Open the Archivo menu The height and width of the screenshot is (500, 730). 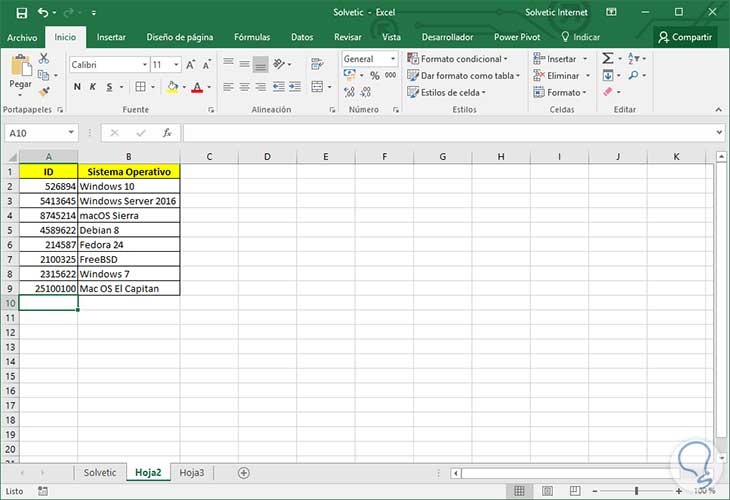coord(22,37)
